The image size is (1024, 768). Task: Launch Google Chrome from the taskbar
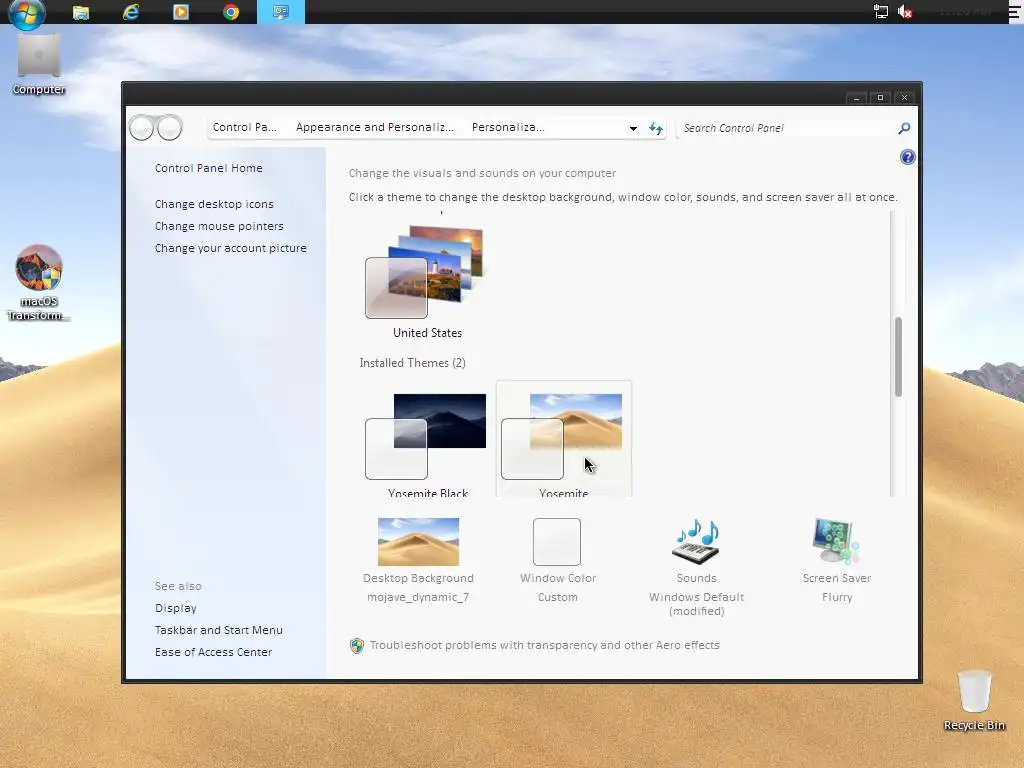click(231, 12)
